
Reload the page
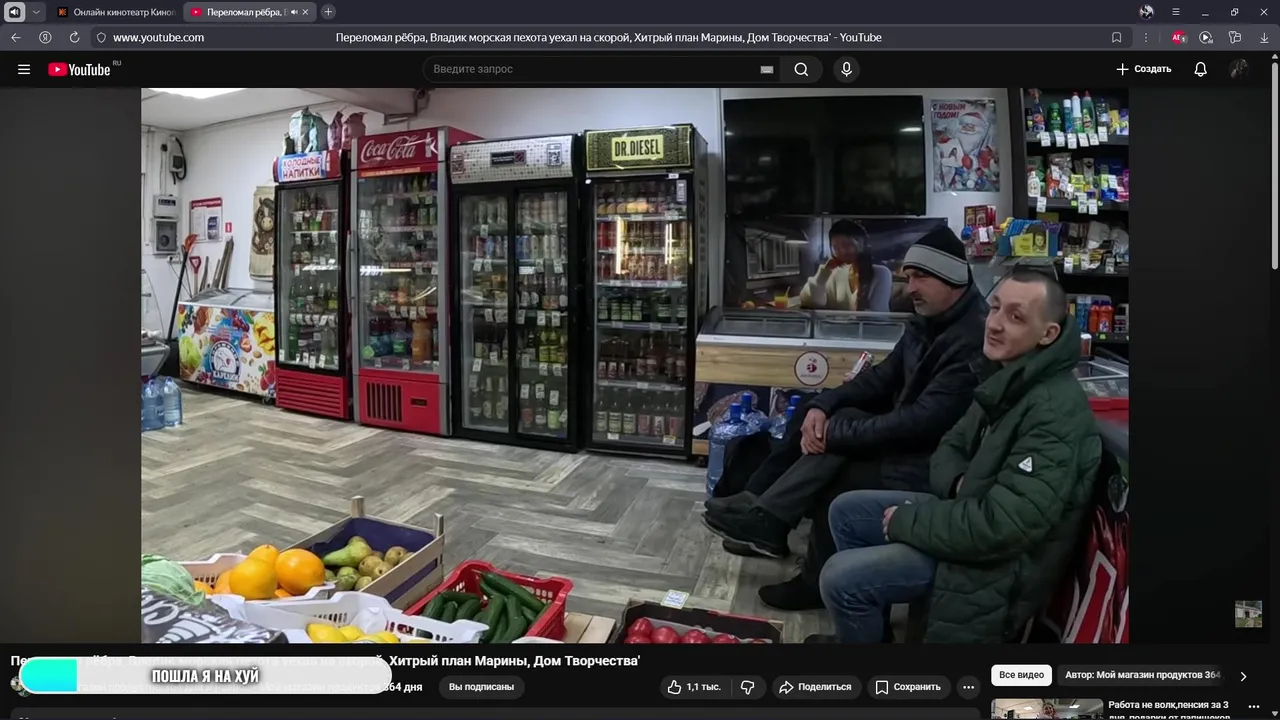(x=74, y=37)
